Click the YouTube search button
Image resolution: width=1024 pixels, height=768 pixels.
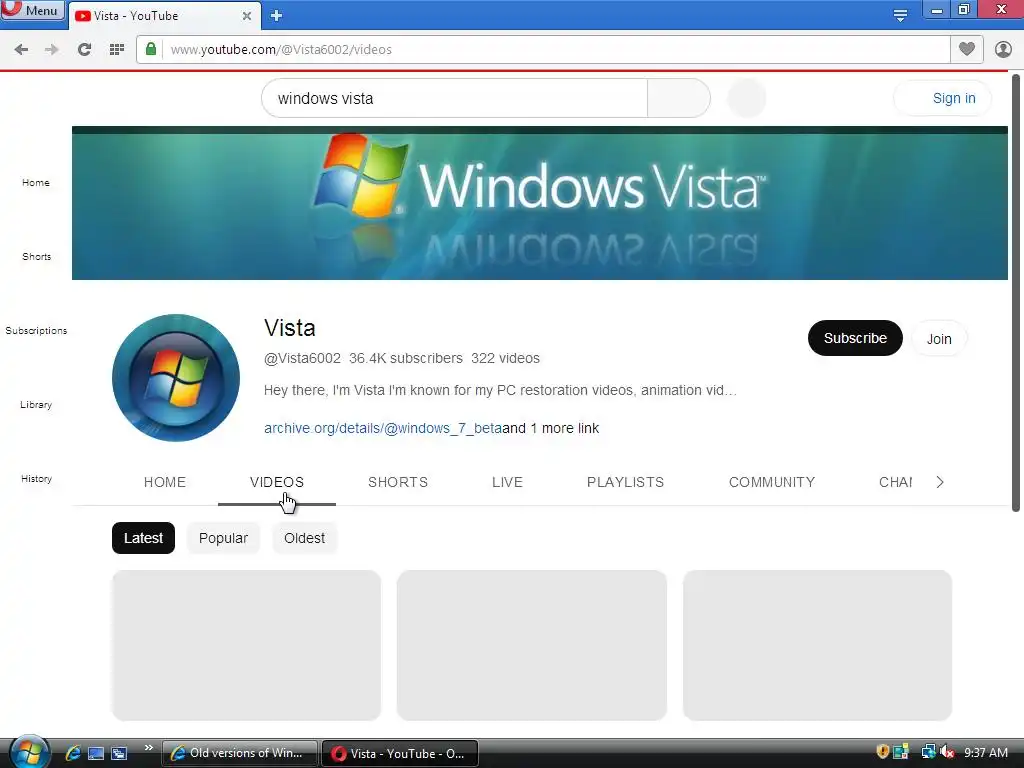(x=679, y=99)
